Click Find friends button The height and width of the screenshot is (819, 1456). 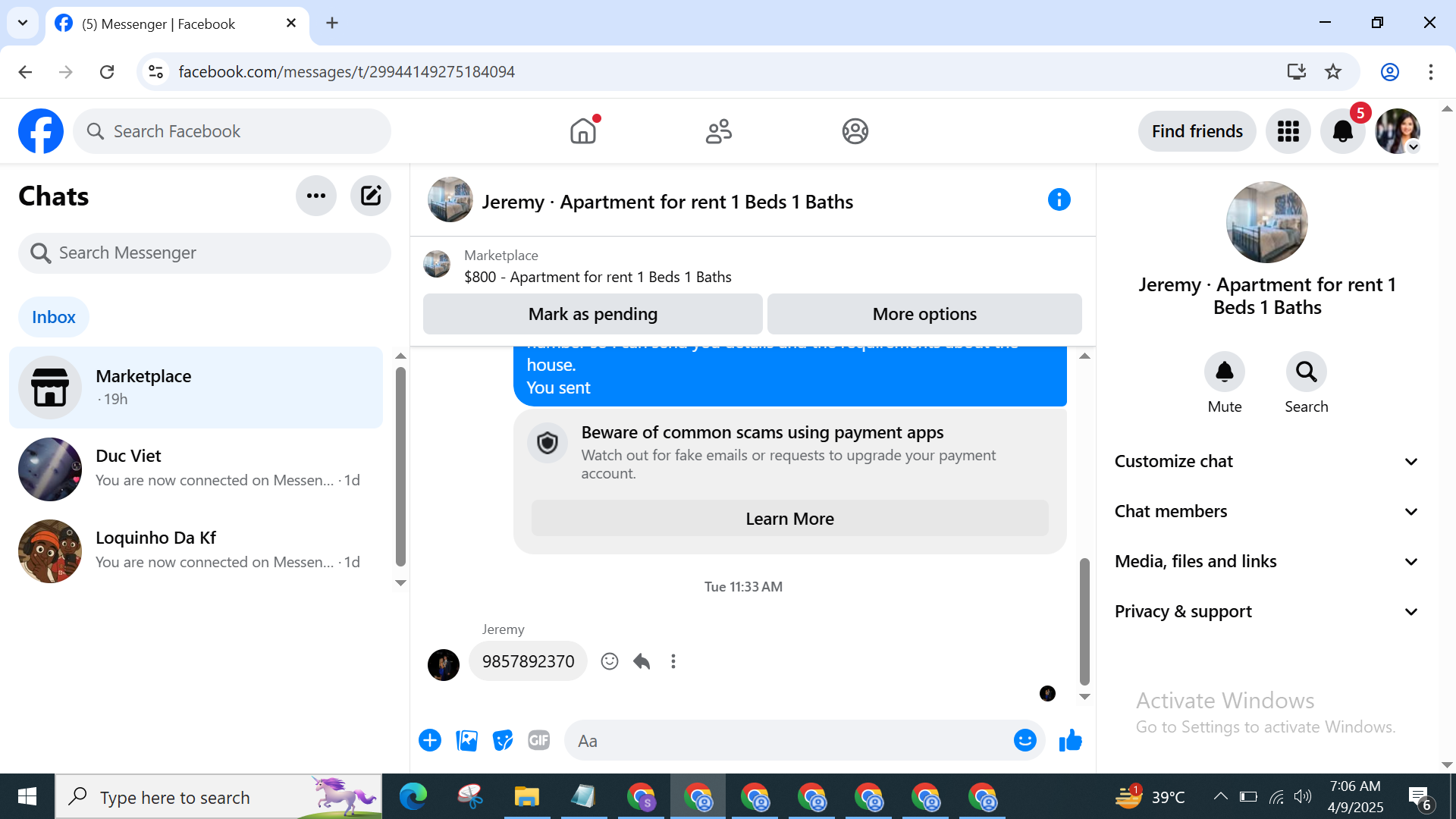click(x=1197, y=131)
